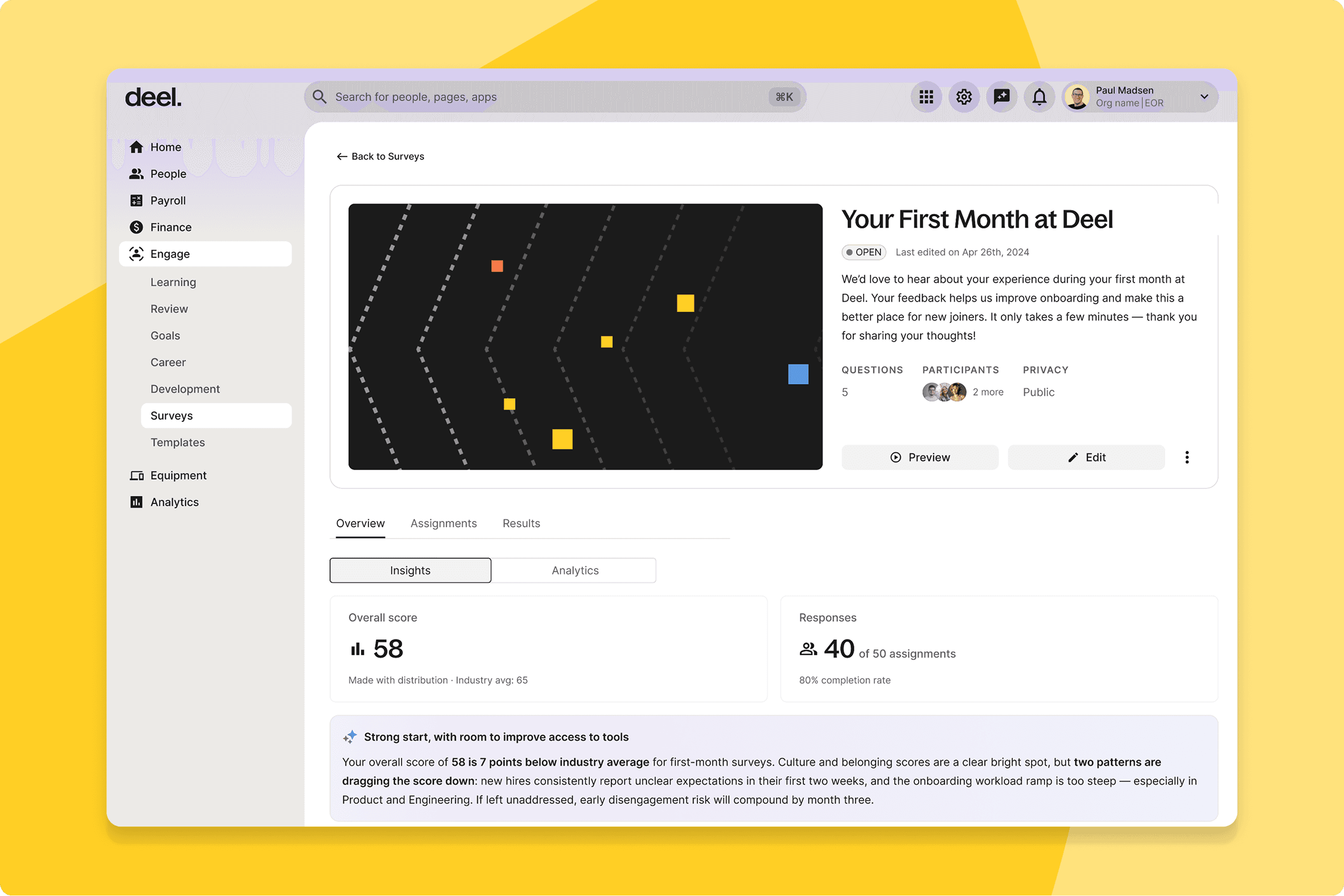The height and width of the screenshot is (896, 1344).
Task: Open notifications bell
Action: pyautogui.click(x=1039, y=97)
